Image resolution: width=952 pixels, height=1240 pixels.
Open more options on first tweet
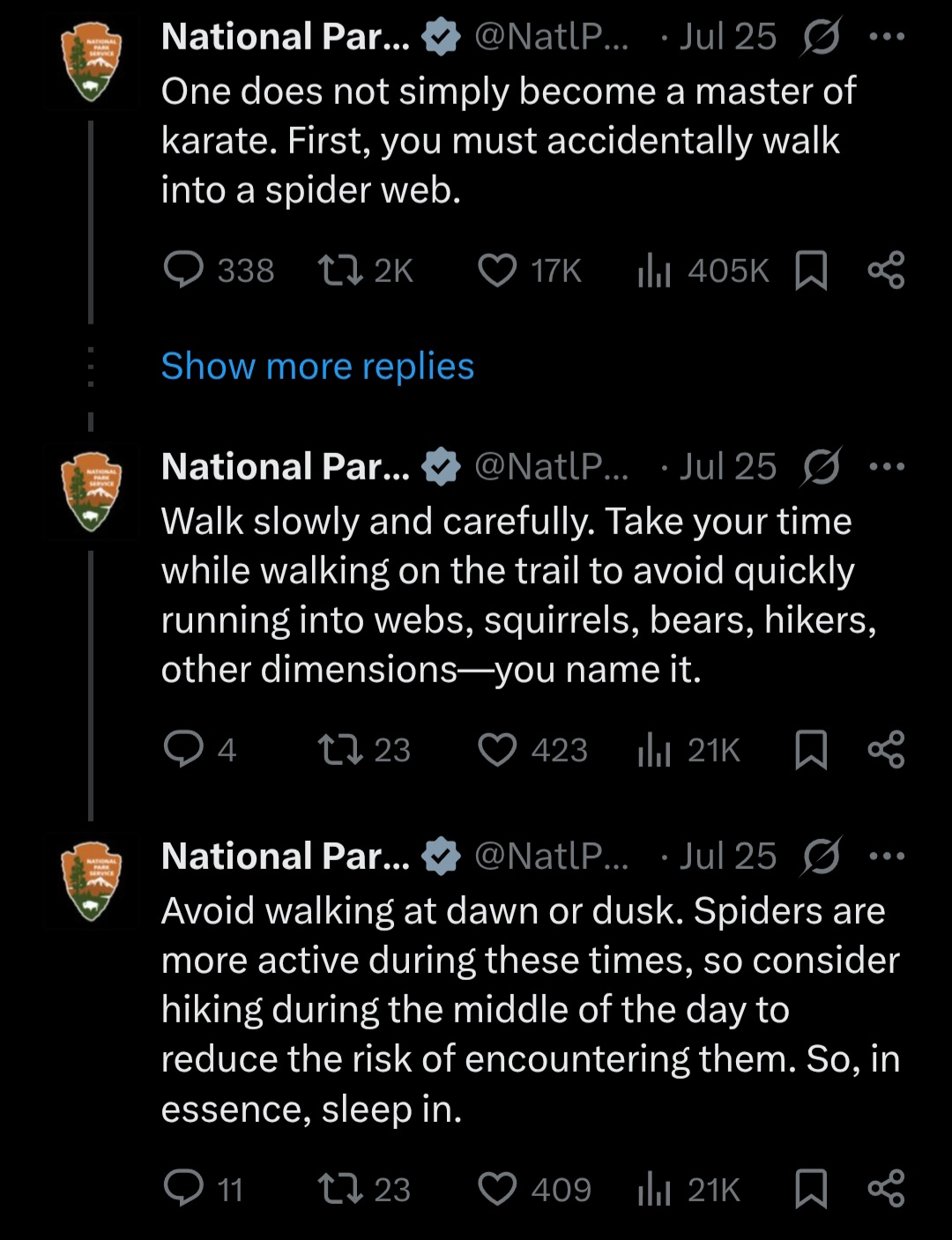887,36
